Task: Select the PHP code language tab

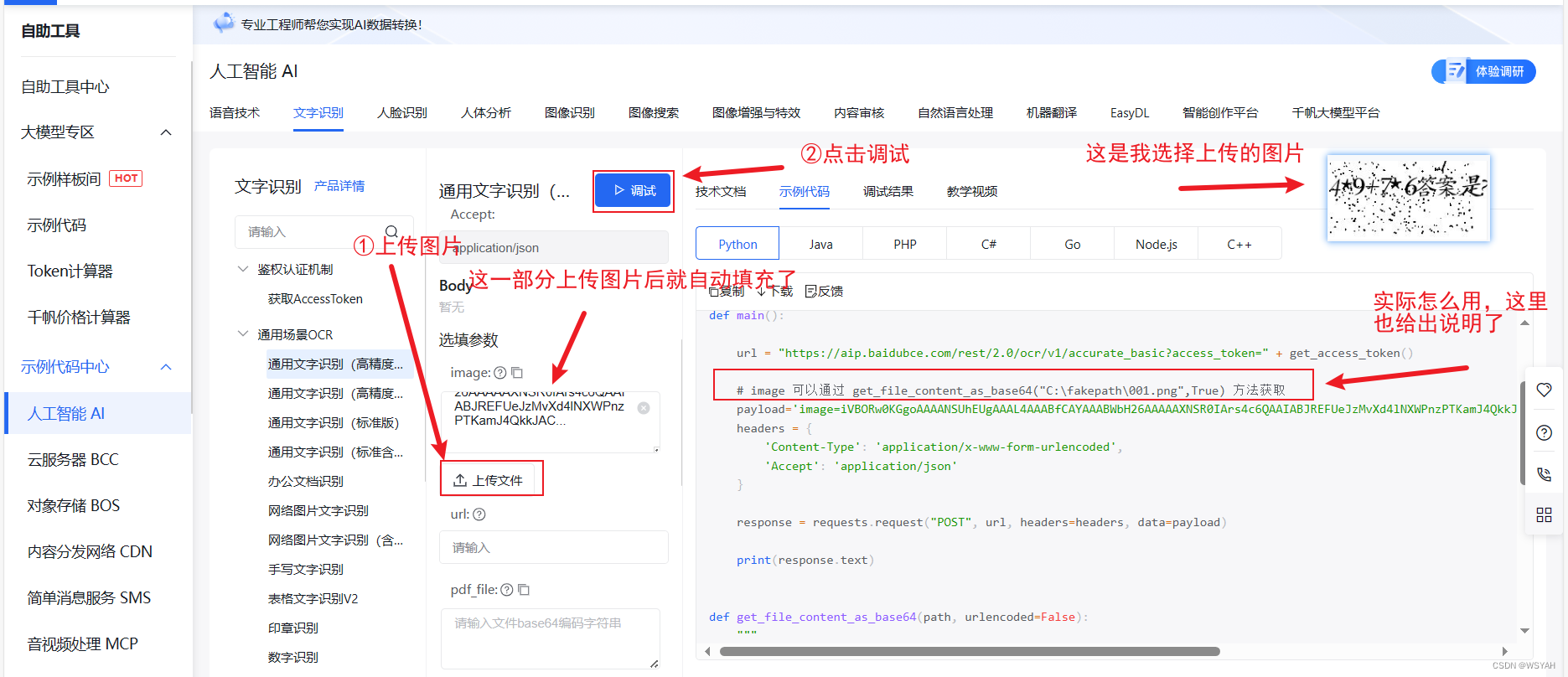Action: coord(905,244)
